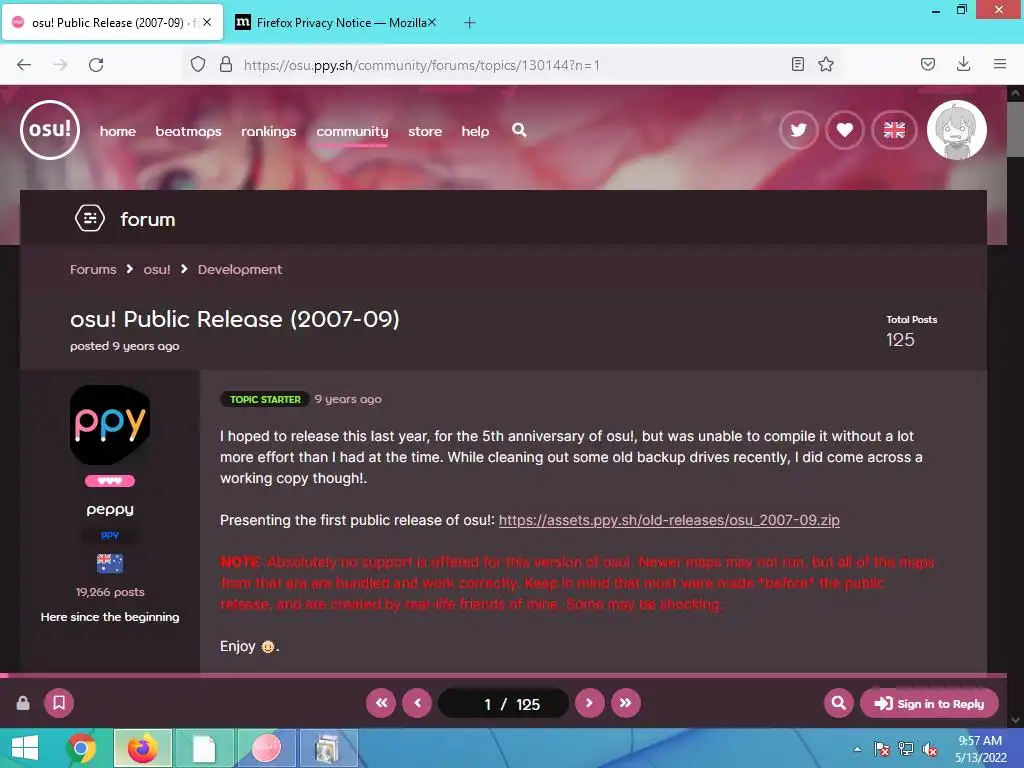This screenshot has width=1024, height=768.
Task: Open the osu! app in taskbar
Action: (x=266, y=748)
